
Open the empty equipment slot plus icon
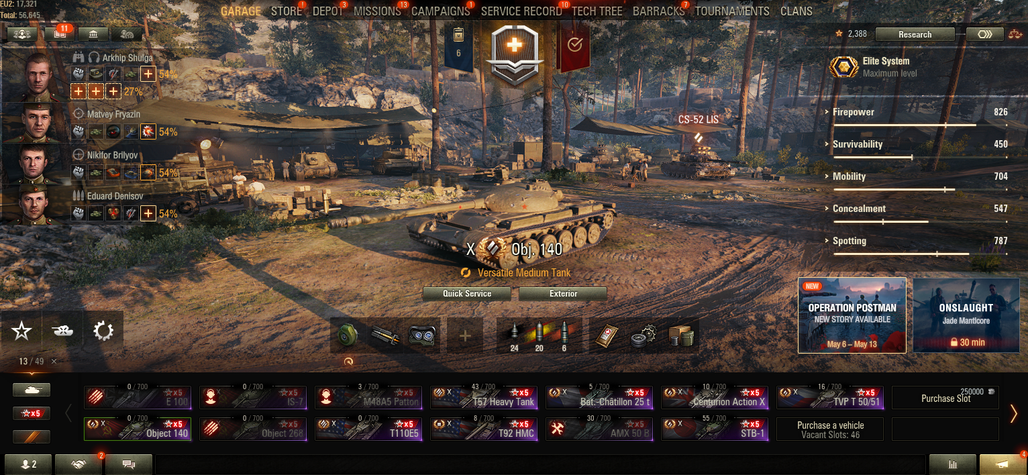tap(465, 336)
